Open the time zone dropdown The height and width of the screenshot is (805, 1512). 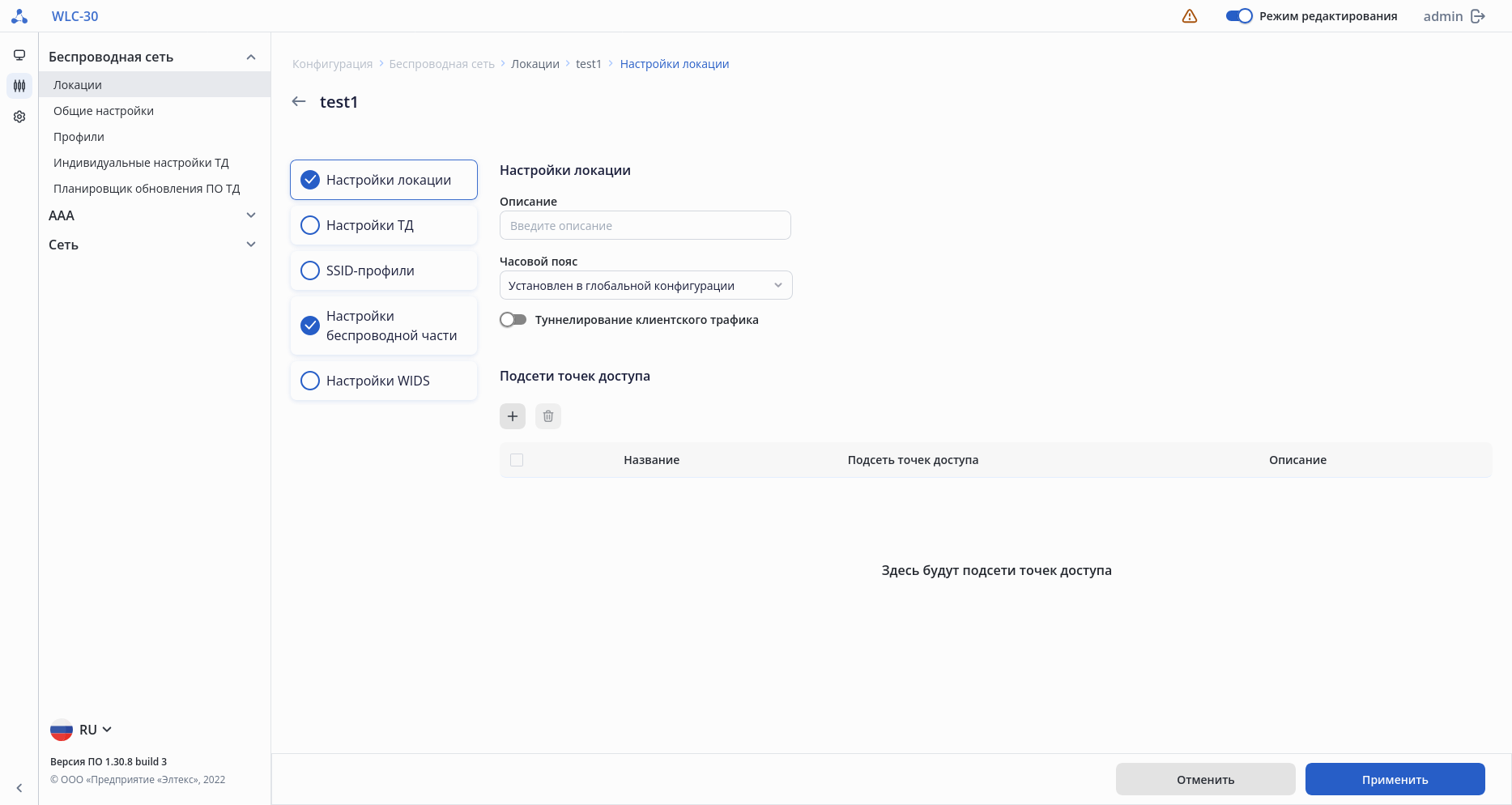click(x=645, y=285)
